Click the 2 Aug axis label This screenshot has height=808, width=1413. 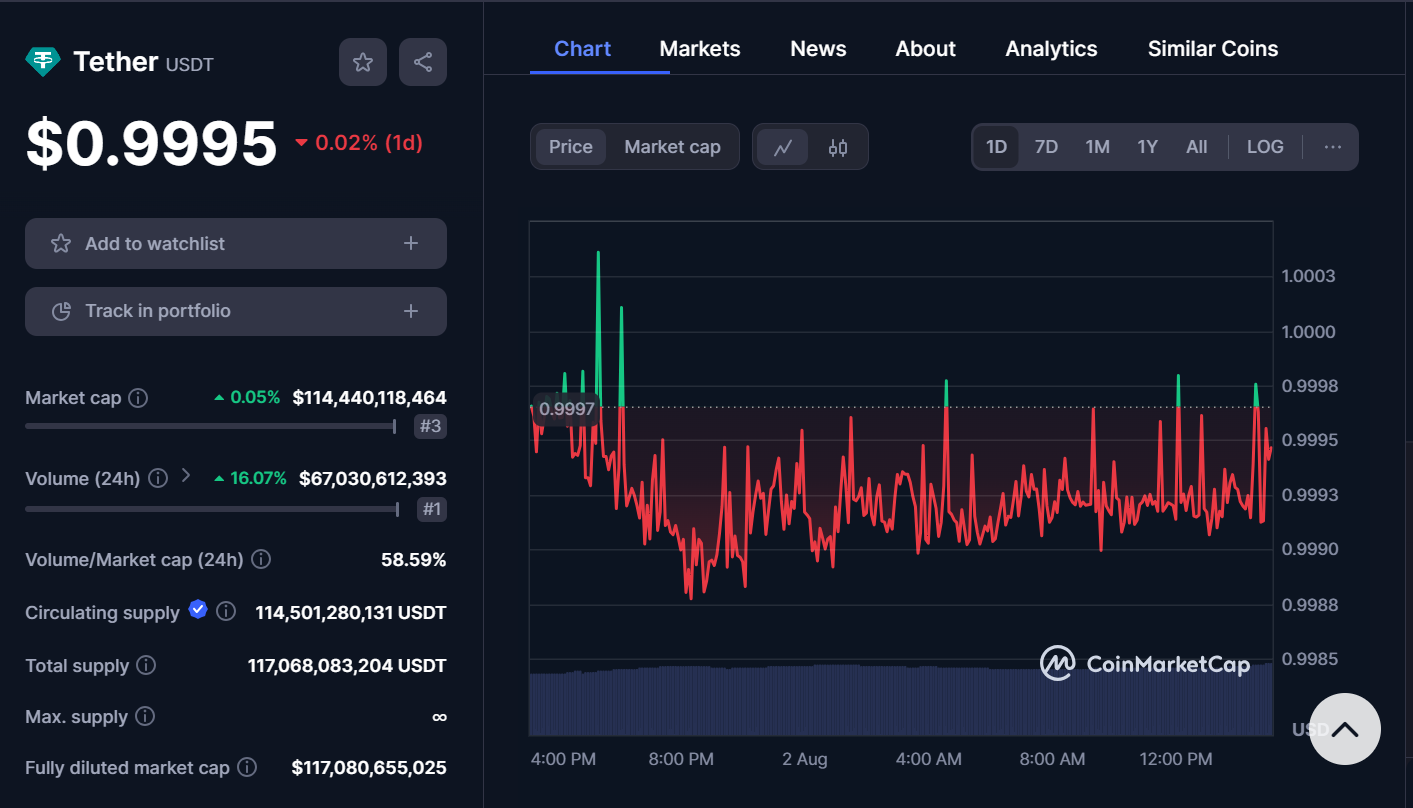[805, 759]
